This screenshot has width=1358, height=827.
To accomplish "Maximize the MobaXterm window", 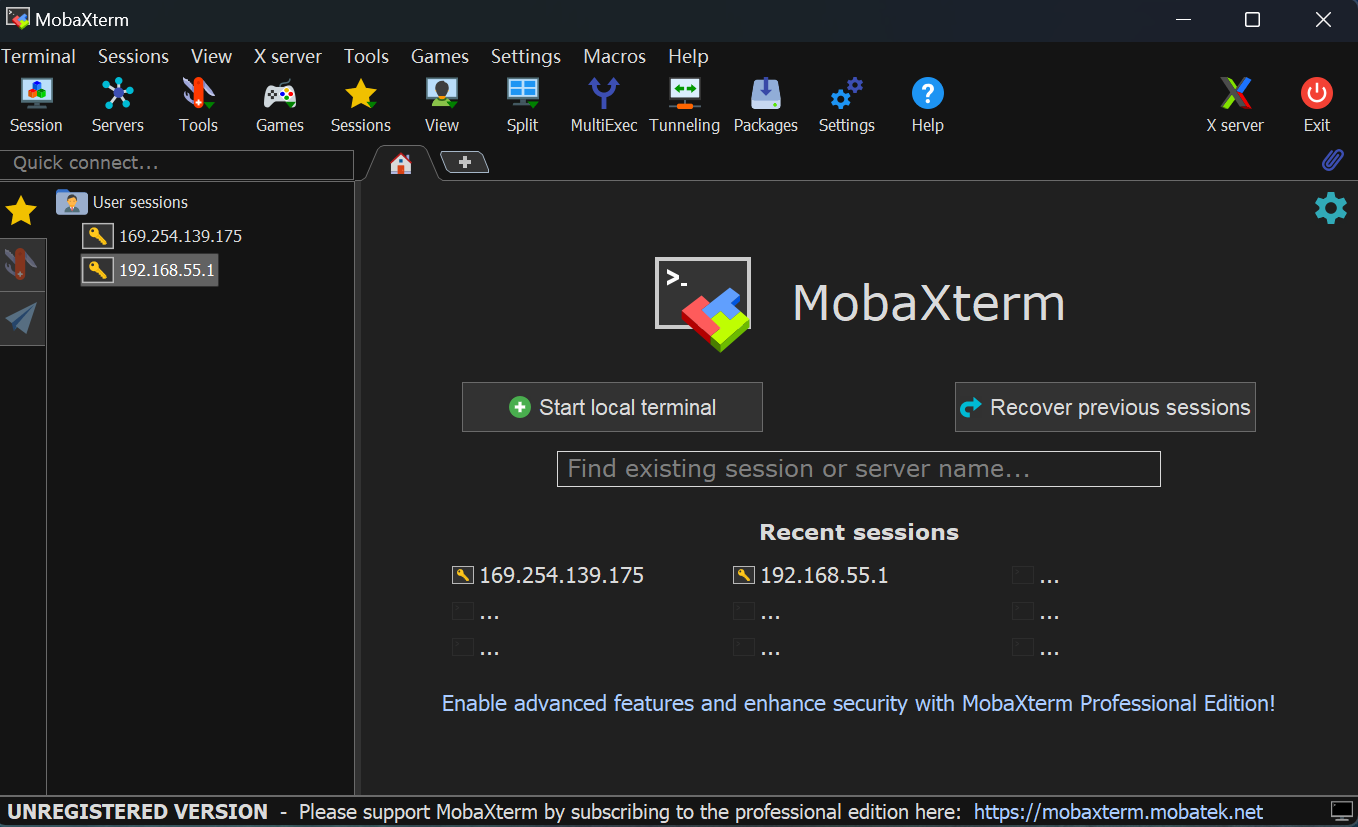I will (x=1252, y=20).
